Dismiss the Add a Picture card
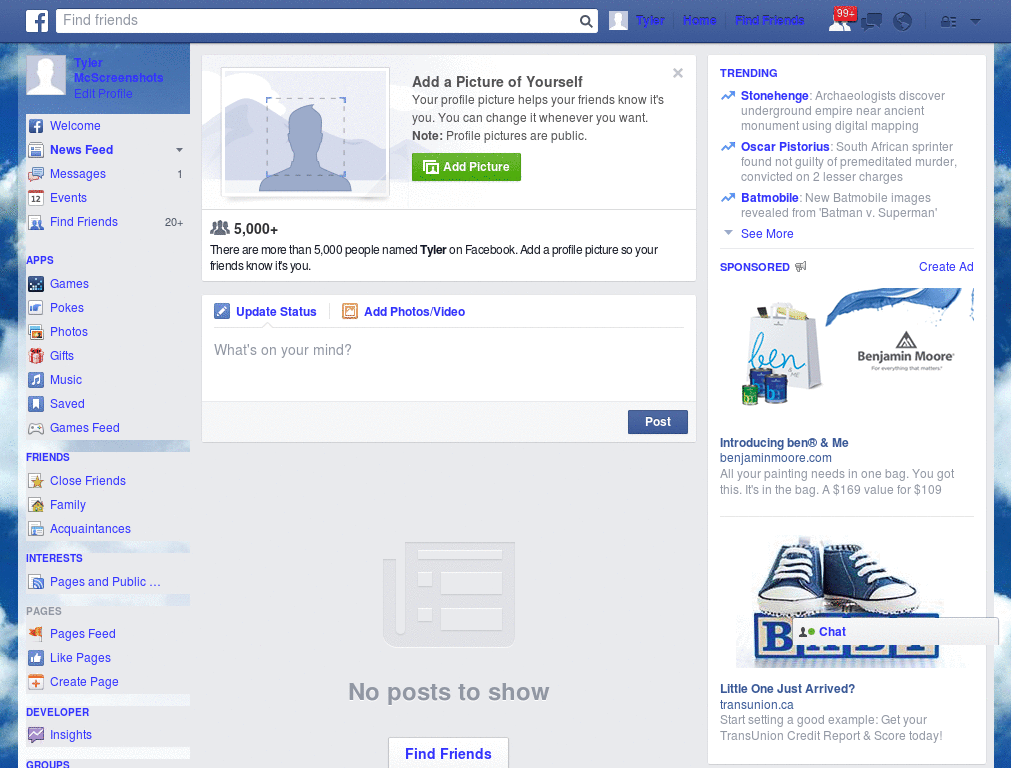Image resolution: width=1024 pixels, height=768 pixels. [678, 73]
